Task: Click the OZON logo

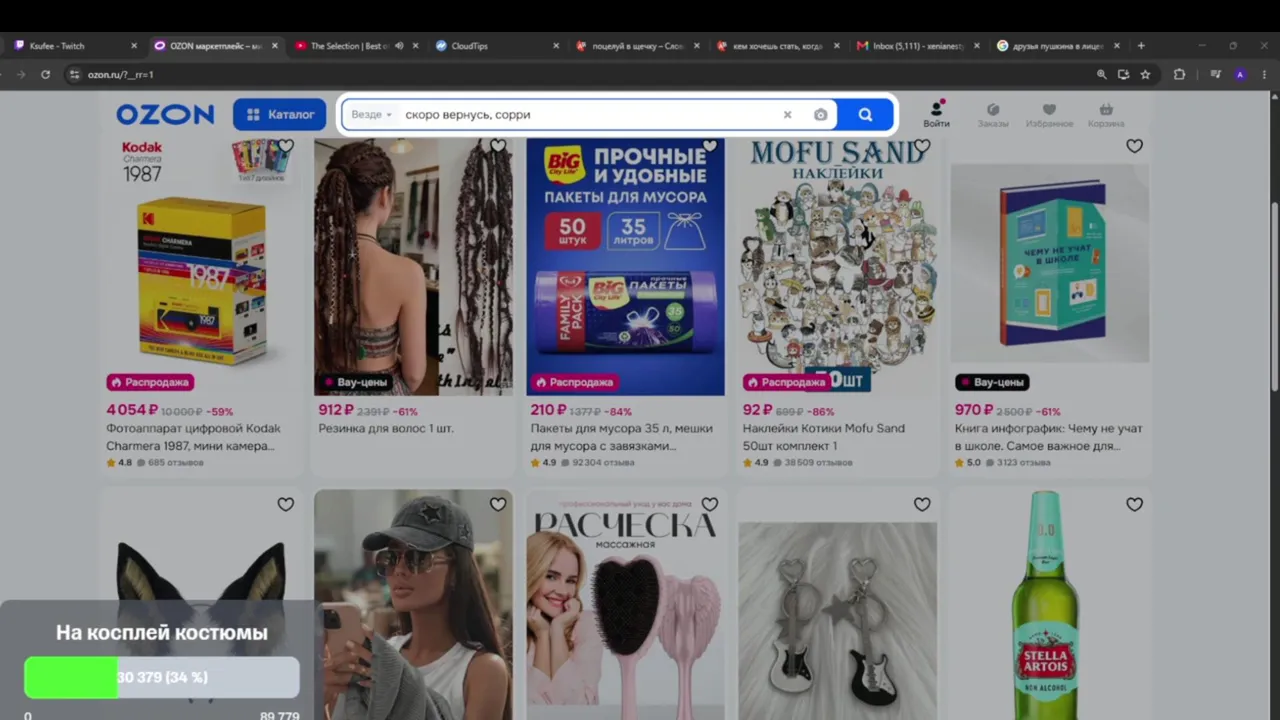Action: coord(165,115)
